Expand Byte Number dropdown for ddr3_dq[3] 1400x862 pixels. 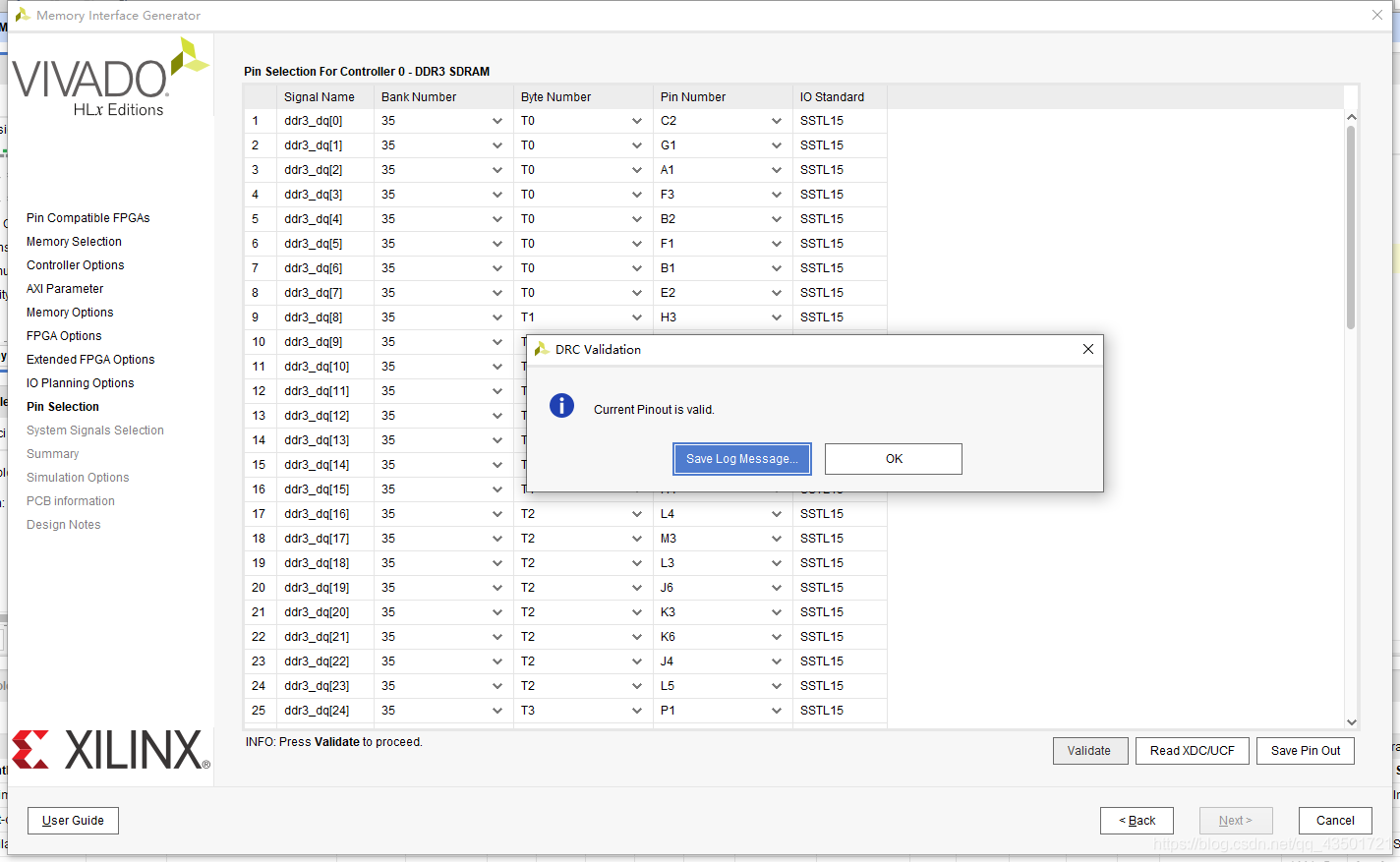(x=636, y=195)
